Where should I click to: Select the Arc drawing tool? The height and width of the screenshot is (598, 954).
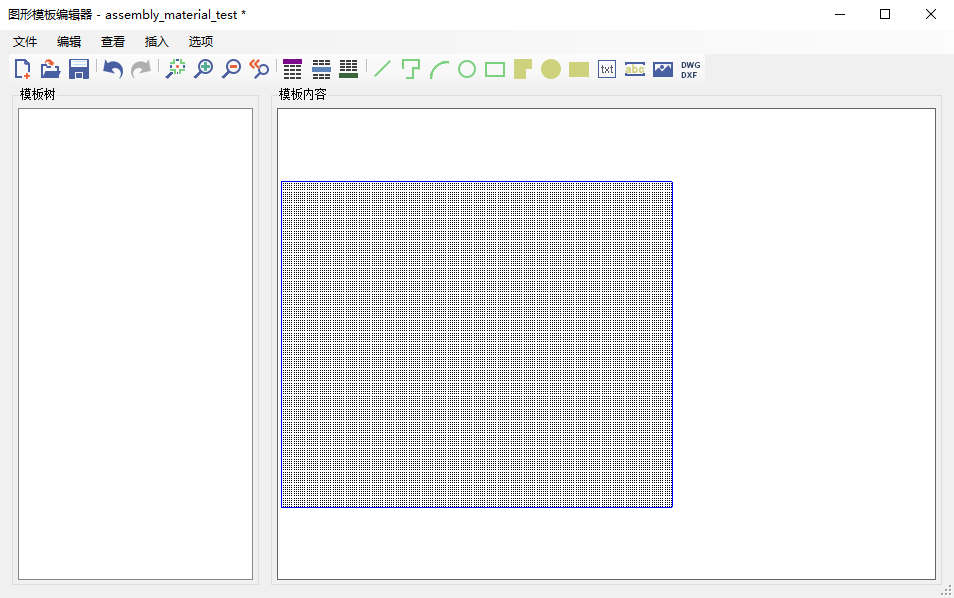pos(439,69)
